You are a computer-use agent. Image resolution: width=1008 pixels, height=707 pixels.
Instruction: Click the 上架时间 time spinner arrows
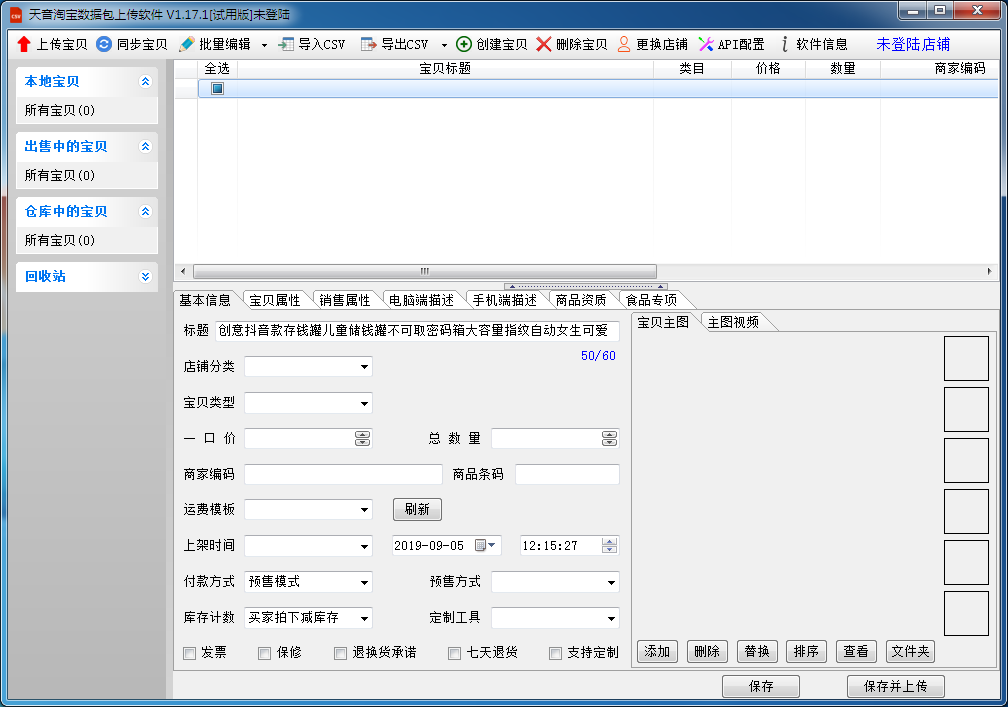coord(609,545)
